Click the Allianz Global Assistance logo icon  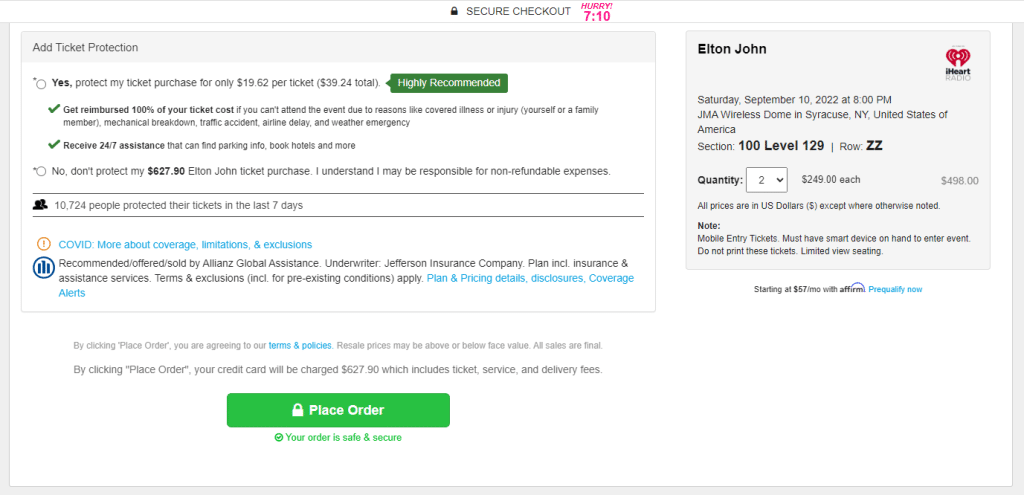[x=44, y=267]
